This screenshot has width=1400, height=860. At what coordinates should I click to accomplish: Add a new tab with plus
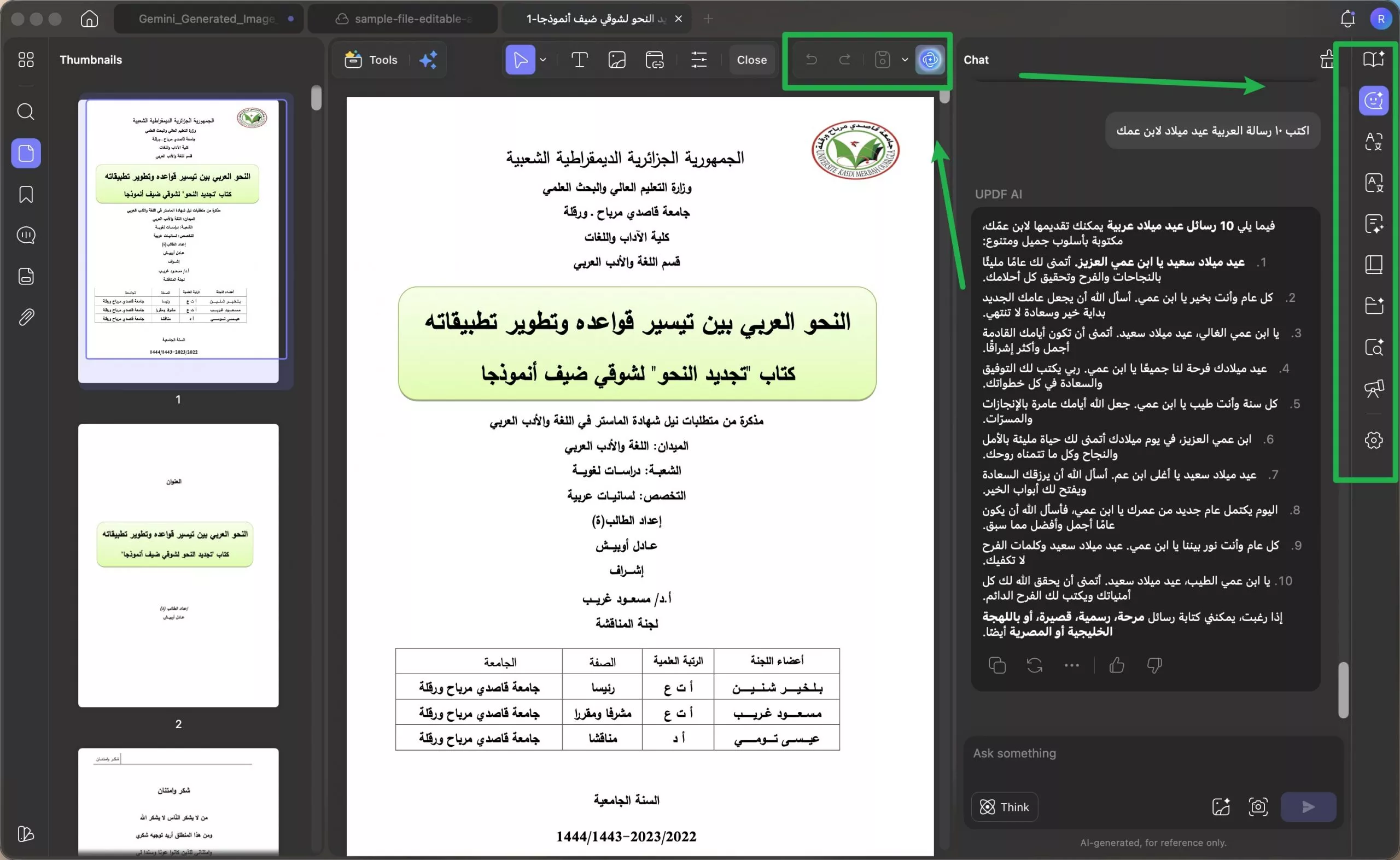pos(708,19)
